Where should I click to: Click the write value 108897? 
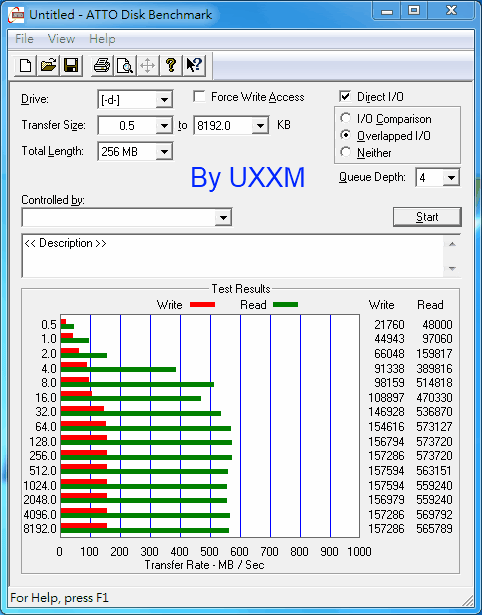(x=386, y=398)
